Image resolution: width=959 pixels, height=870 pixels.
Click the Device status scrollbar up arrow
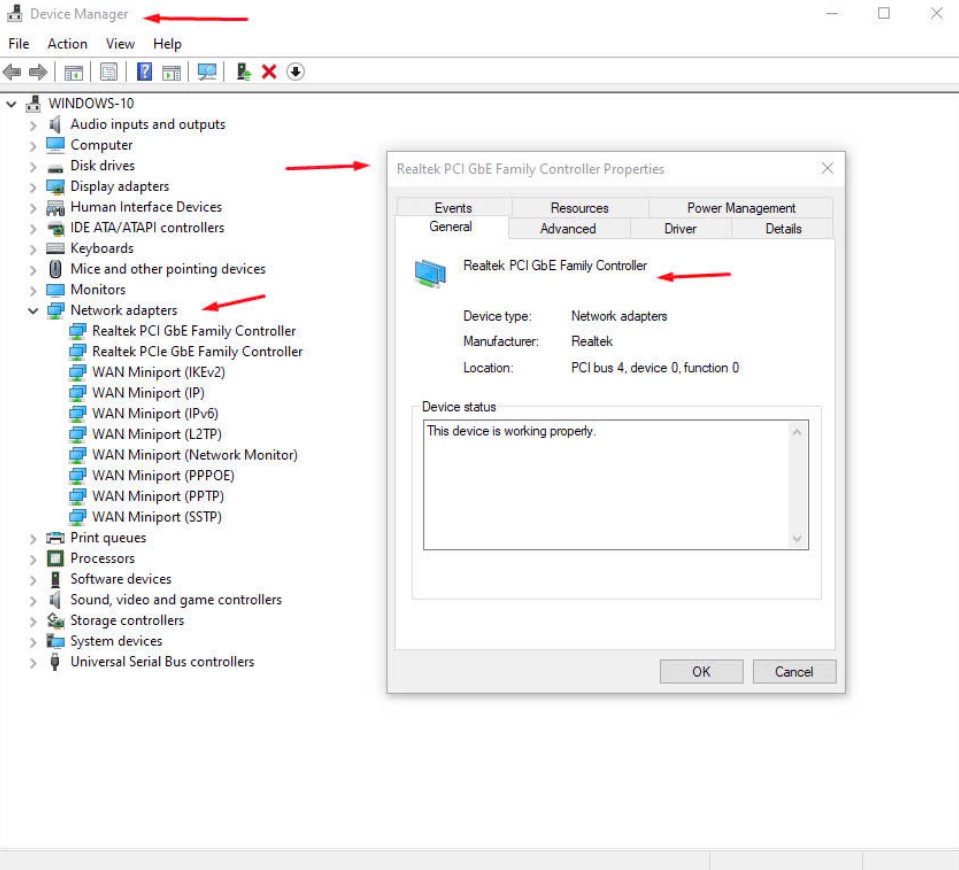[x=797, y=433]
